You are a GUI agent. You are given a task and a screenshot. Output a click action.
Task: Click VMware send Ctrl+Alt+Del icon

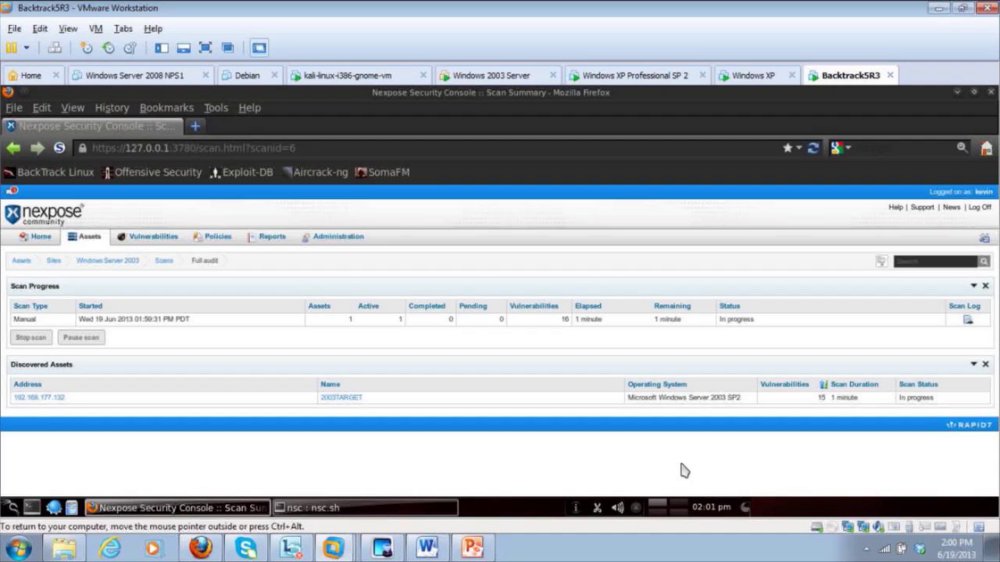click(55, 48)
